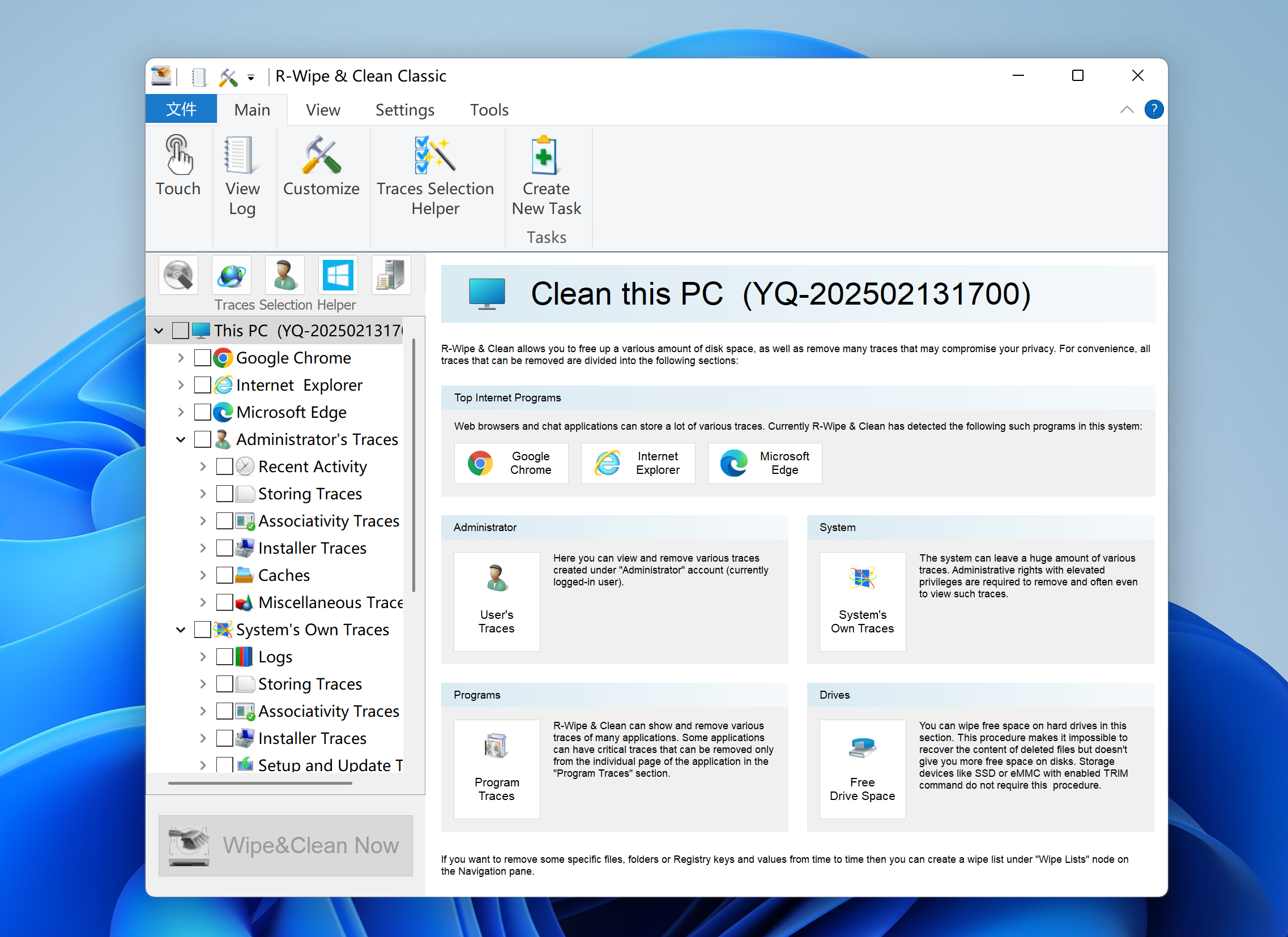Switch to the Main ribbon tab
The width and height of the screenshot is (1288, 937).
coord(252,109)
